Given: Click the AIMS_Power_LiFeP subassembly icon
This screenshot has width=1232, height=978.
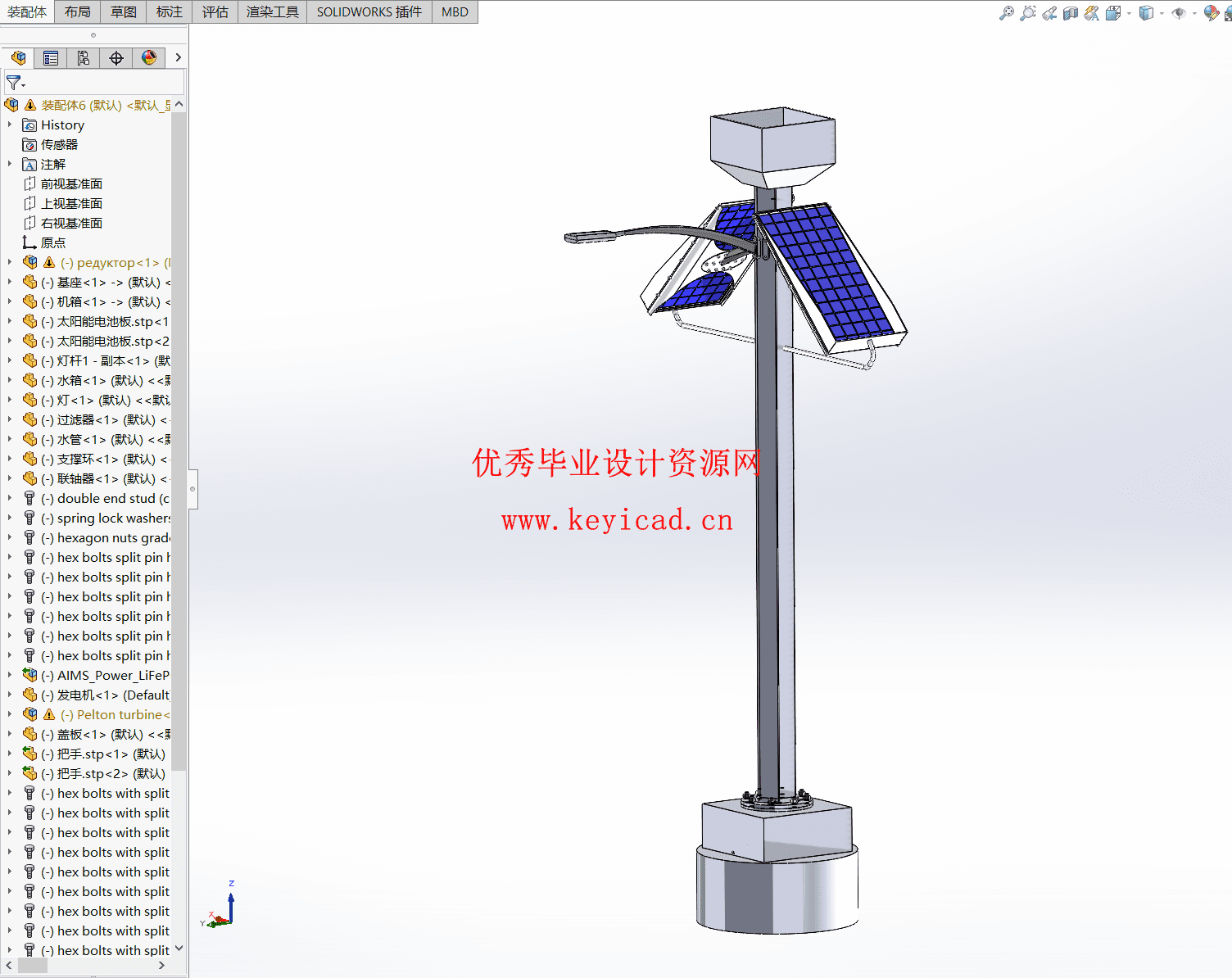Looking at the screenshot, I should coord(29,675).
